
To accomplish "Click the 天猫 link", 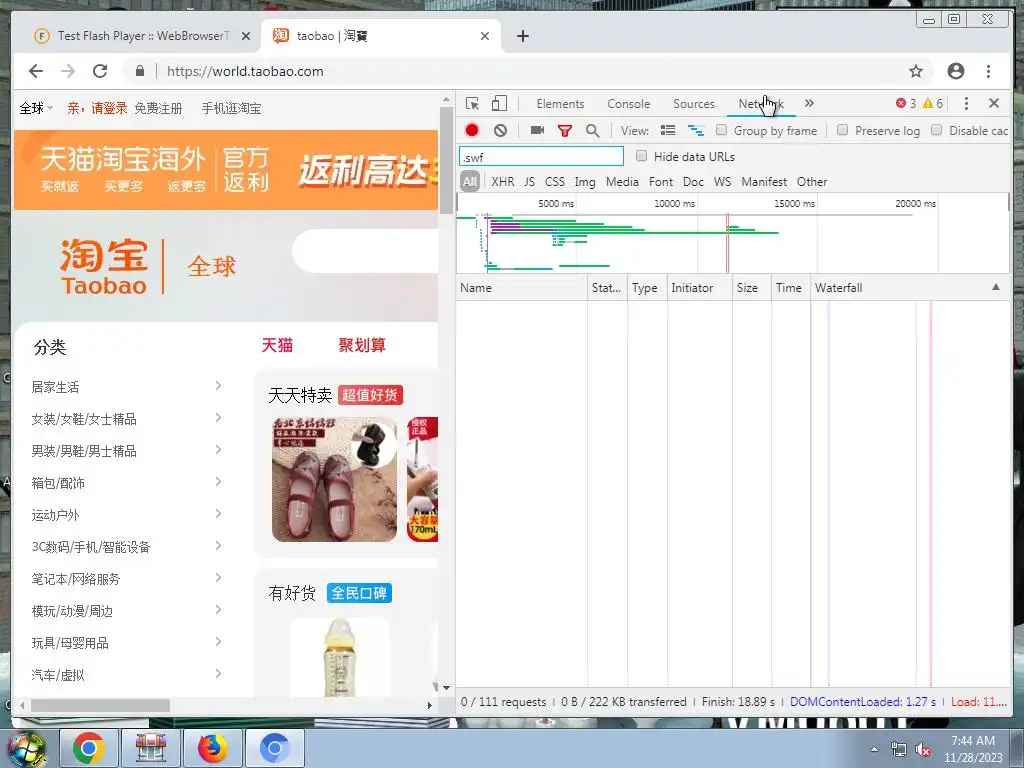I will [277, 345].
